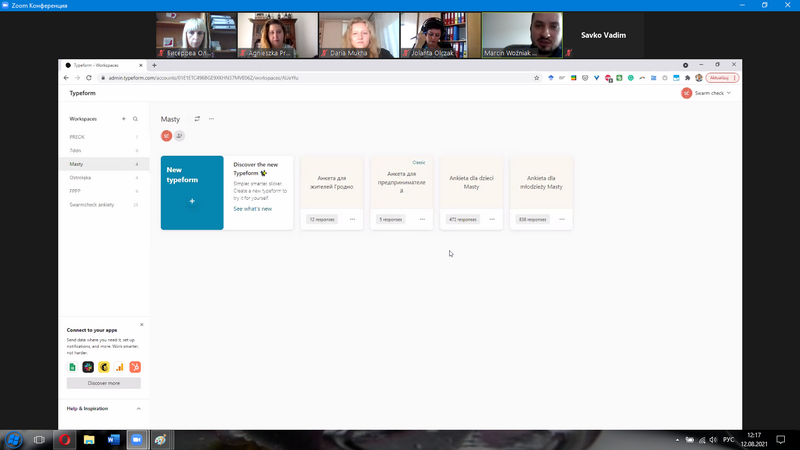Open the Chrome extensions puzzle icon

click(687, 78)
